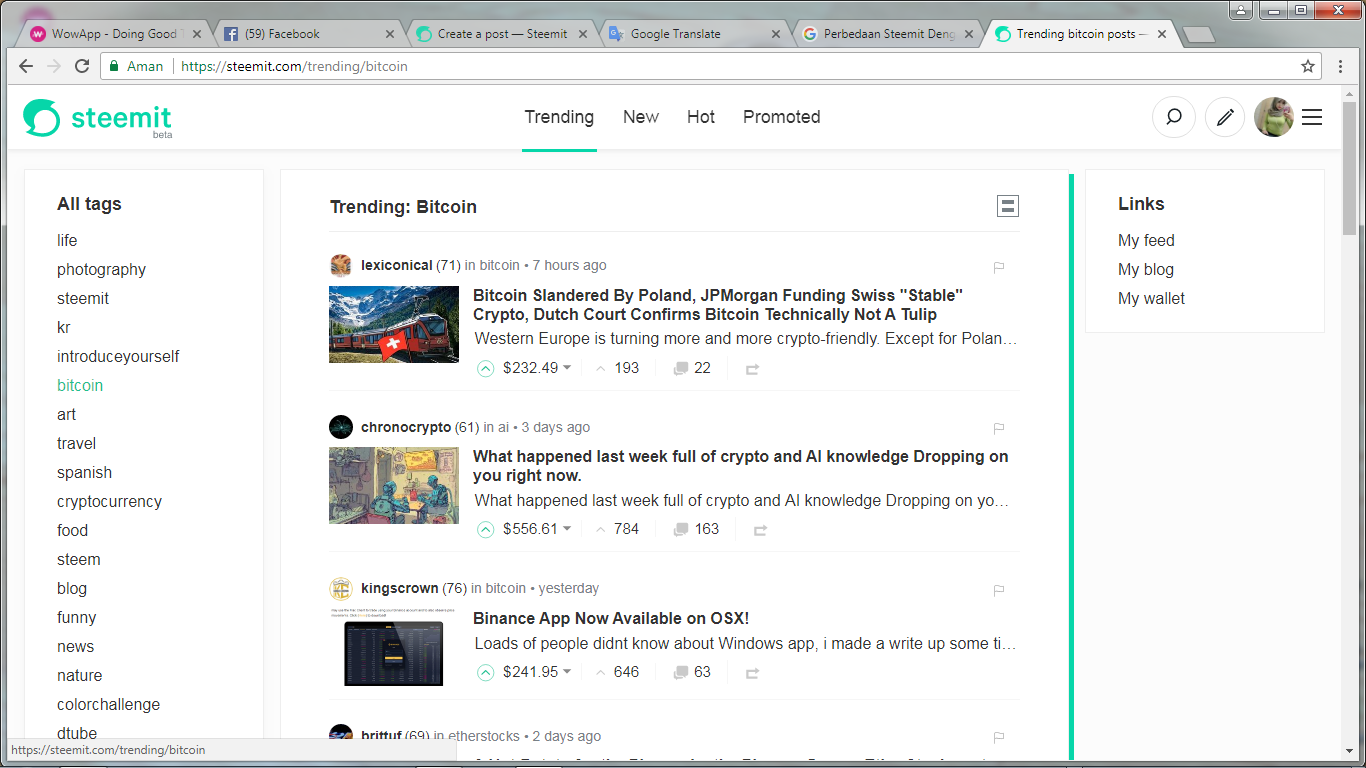Open Chrome's three-dot menu
Screen dimensions: 1366x768
point(1341,66)
